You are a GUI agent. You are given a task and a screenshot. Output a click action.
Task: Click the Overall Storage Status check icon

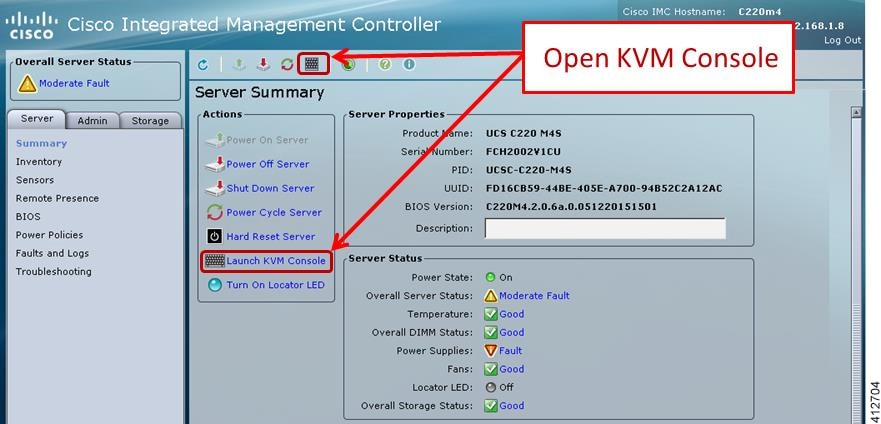pyautogui.click(x=491, y=405)
